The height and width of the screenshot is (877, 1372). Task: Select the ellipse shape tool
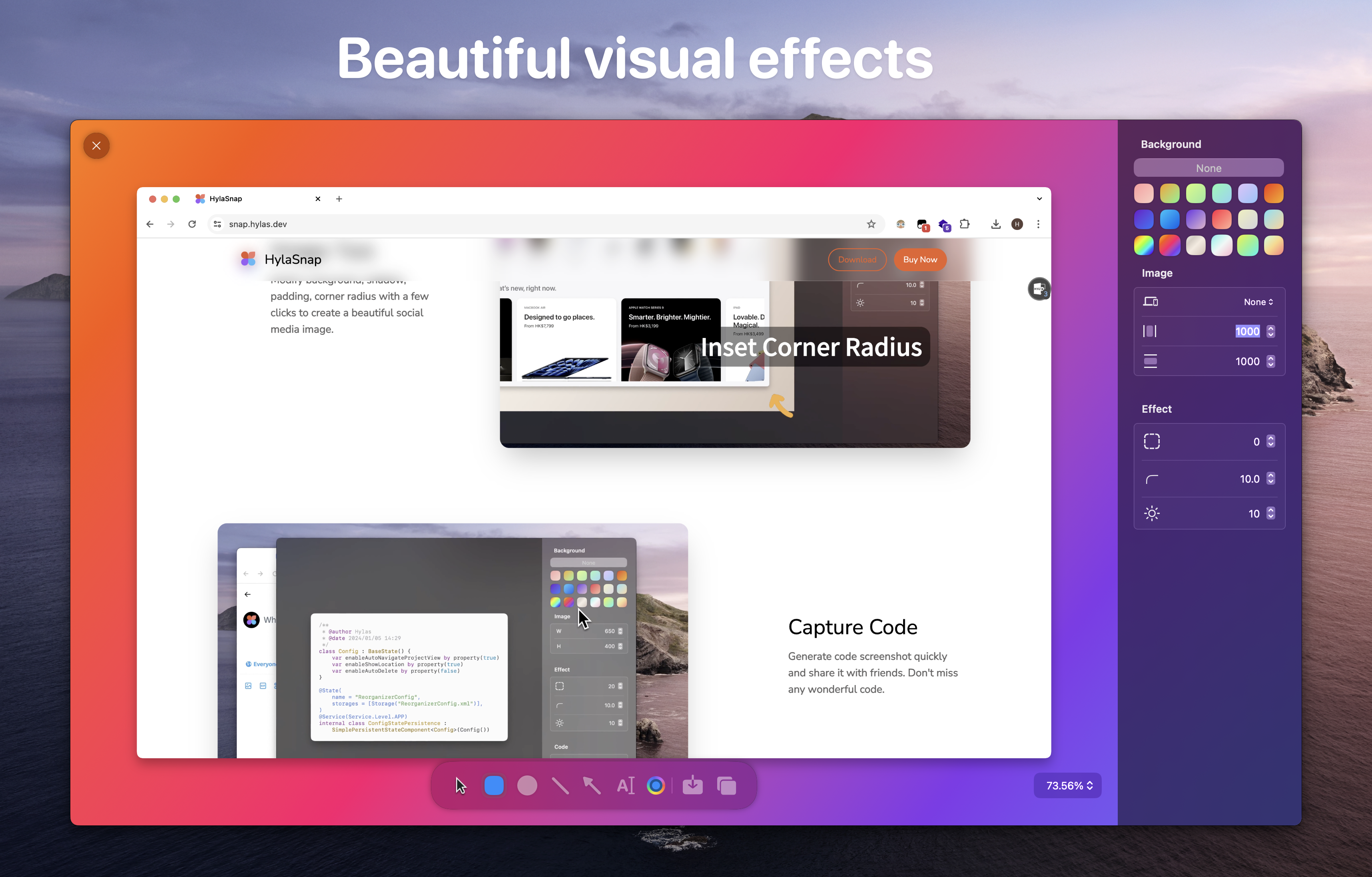526,785
